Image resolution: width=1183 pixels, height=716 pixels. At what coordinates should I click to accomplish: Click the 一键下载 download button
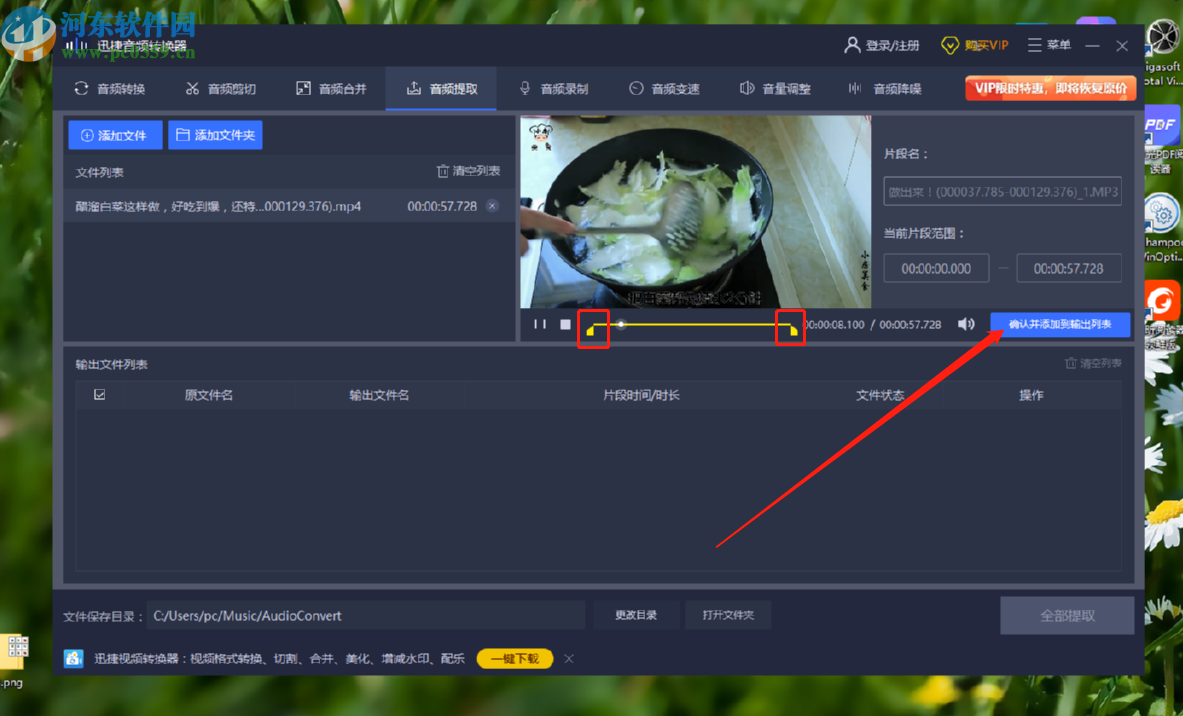[x=514, y=658]
